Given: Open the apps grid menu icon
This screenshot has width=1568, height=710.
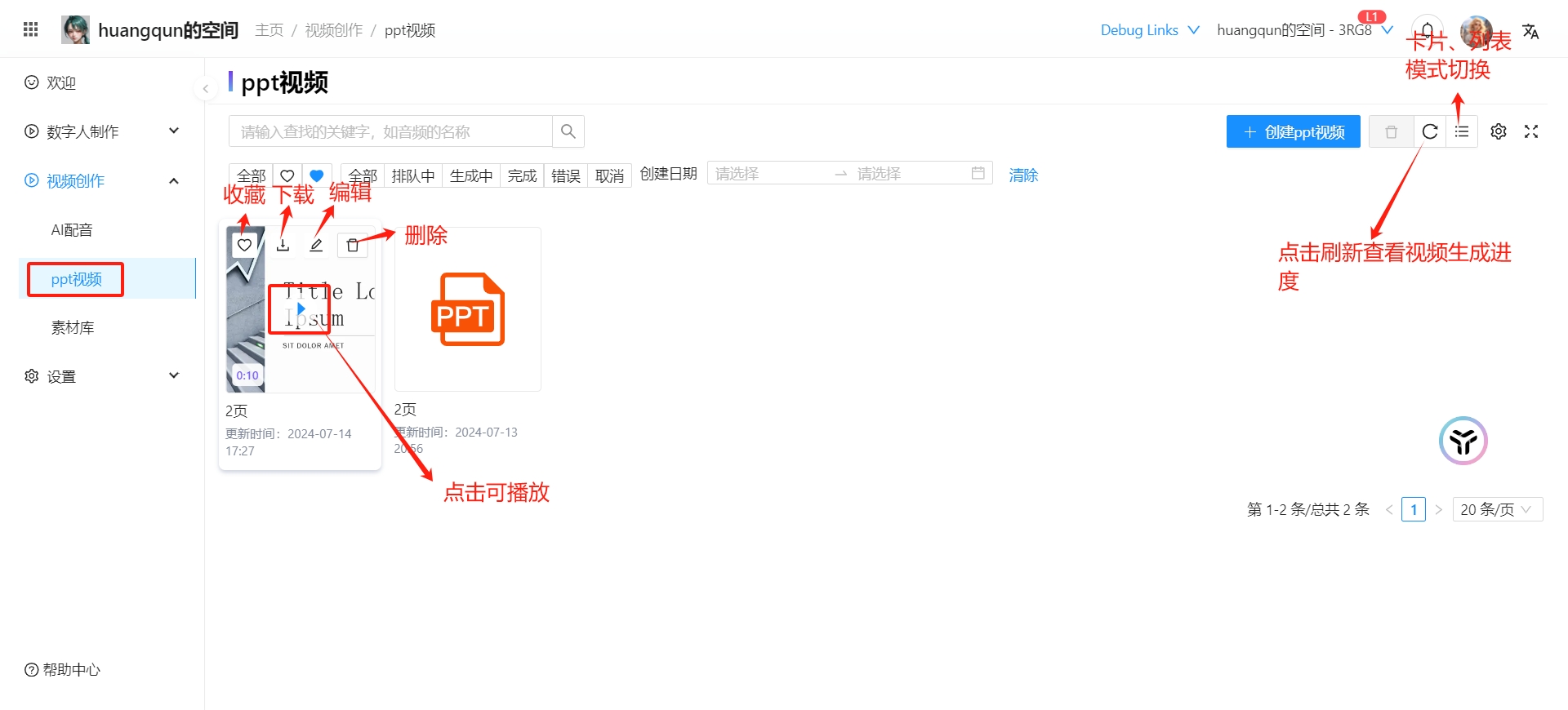Looking at the screenshot, I should pos(31,29).
